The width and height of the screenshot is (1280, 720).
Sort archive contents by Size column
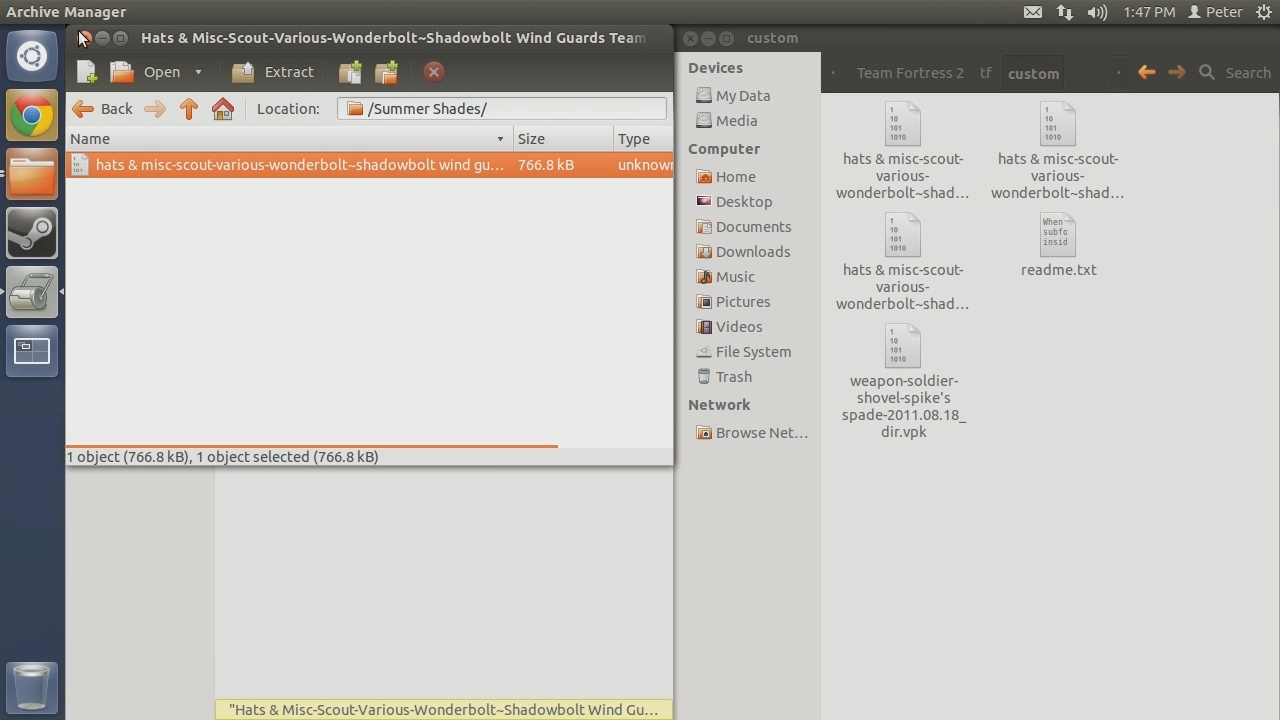click(x=563, y=139)
